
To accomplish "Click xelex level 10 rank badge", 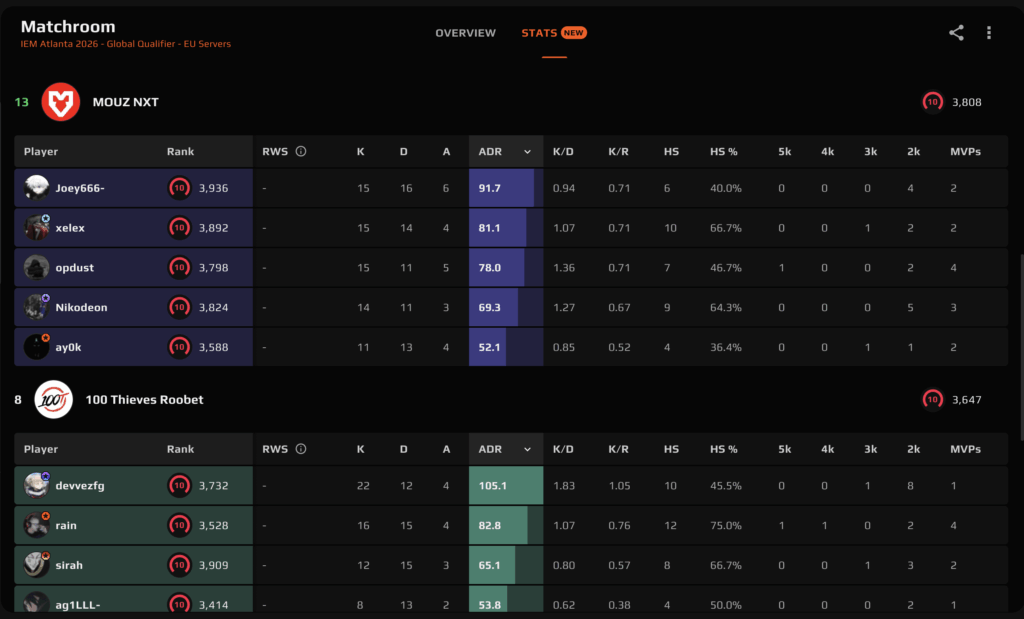I will (180, 228).
